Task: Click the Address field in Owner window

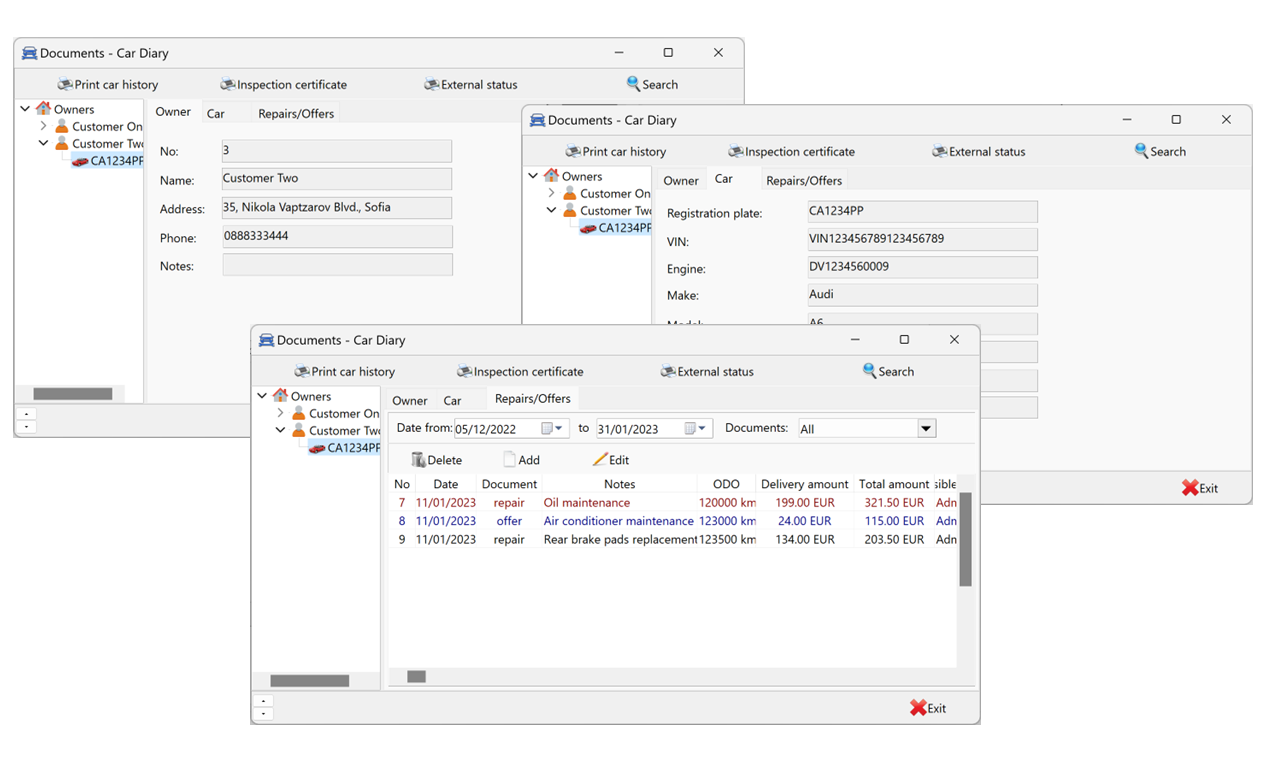Action: click(x=337, y=208)
